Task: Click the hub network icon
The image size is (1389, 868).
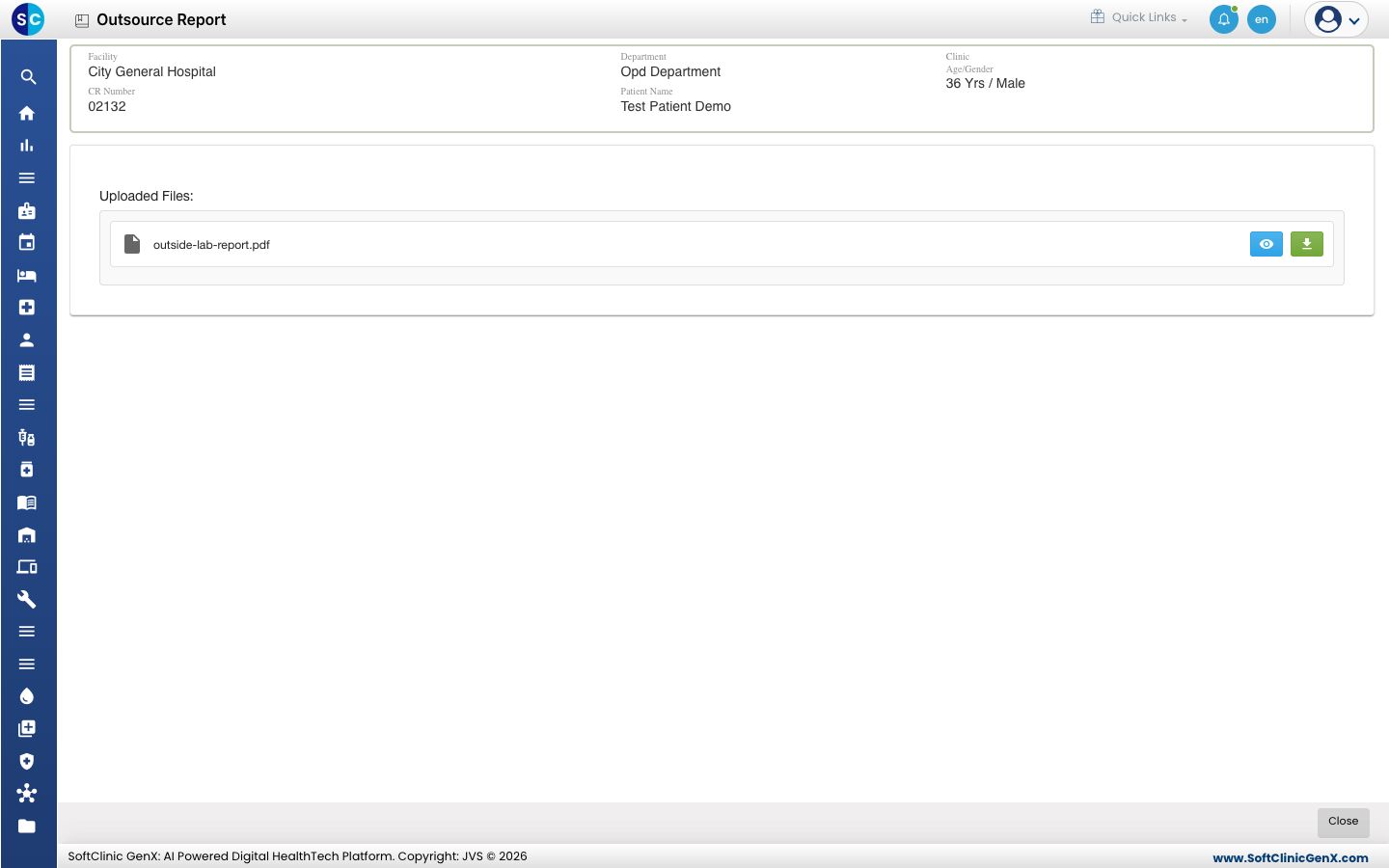Action: [x=27, y=794]
